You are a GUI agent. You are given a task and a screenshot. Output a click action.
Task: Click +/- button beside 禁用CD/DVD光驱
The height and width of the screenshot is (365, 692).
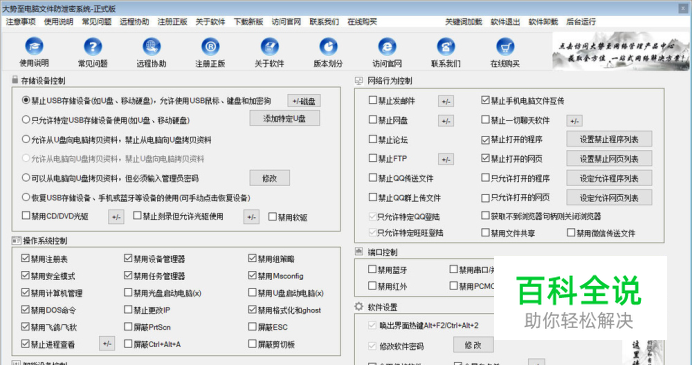pyautogui.click(x=116, y=217)
